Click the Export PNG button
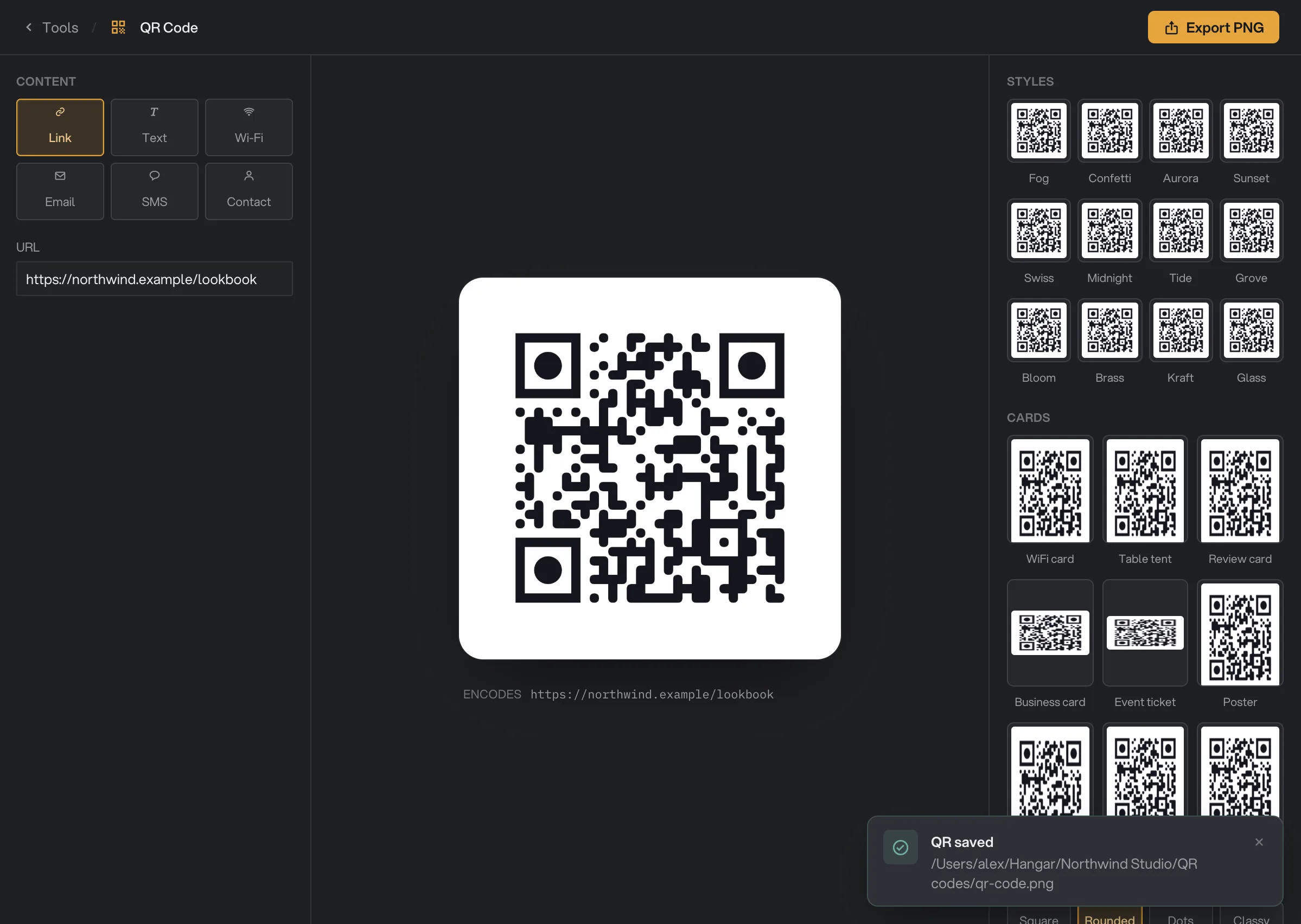 tap(1213, 27)
